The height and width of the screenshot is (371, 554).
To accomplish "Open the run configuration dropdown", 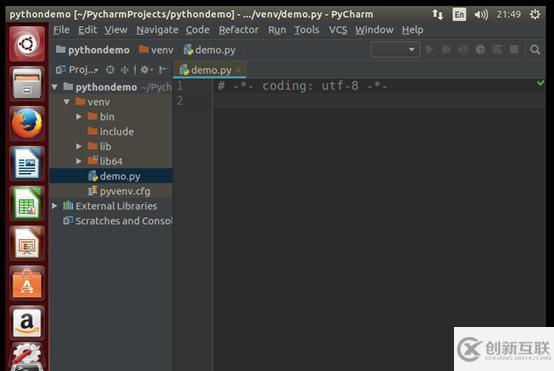I will (x=395, y=50).
